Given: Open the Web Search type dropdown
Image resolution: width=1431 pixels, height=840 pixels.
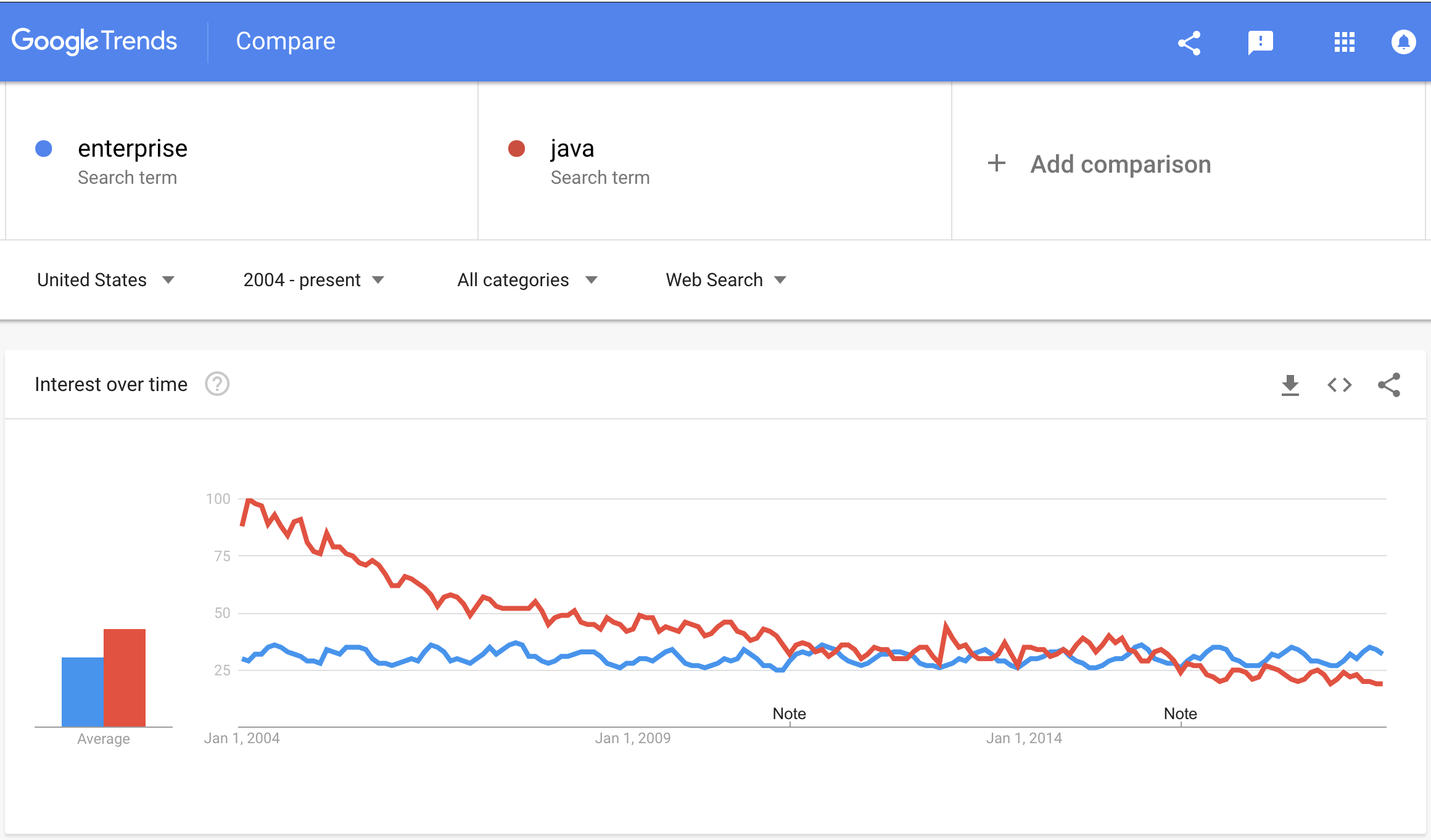Looking at the screenshot, I should [x=725, y=280].
